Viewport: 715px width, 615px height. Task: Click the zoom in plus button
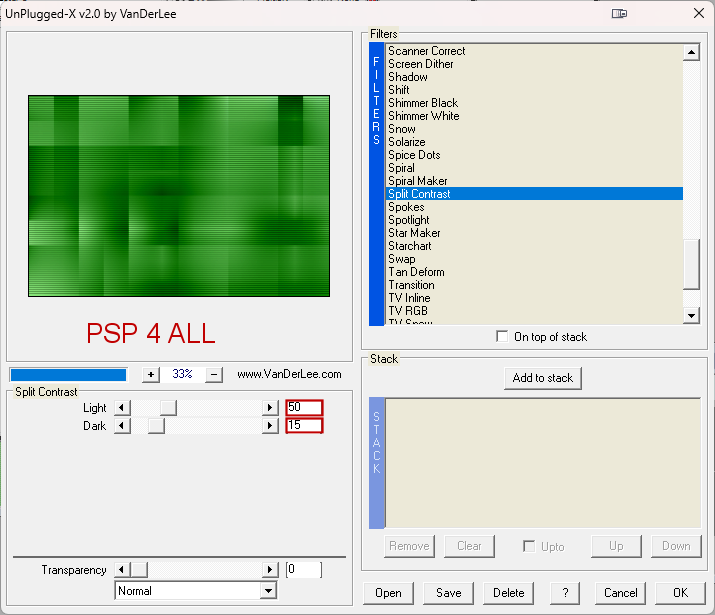(151, 375)
